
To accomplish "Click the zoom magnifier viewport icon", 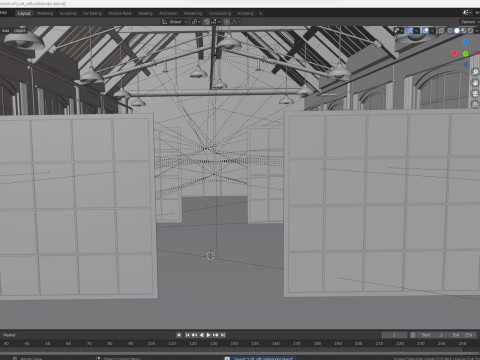I will [x=475, y=72].
